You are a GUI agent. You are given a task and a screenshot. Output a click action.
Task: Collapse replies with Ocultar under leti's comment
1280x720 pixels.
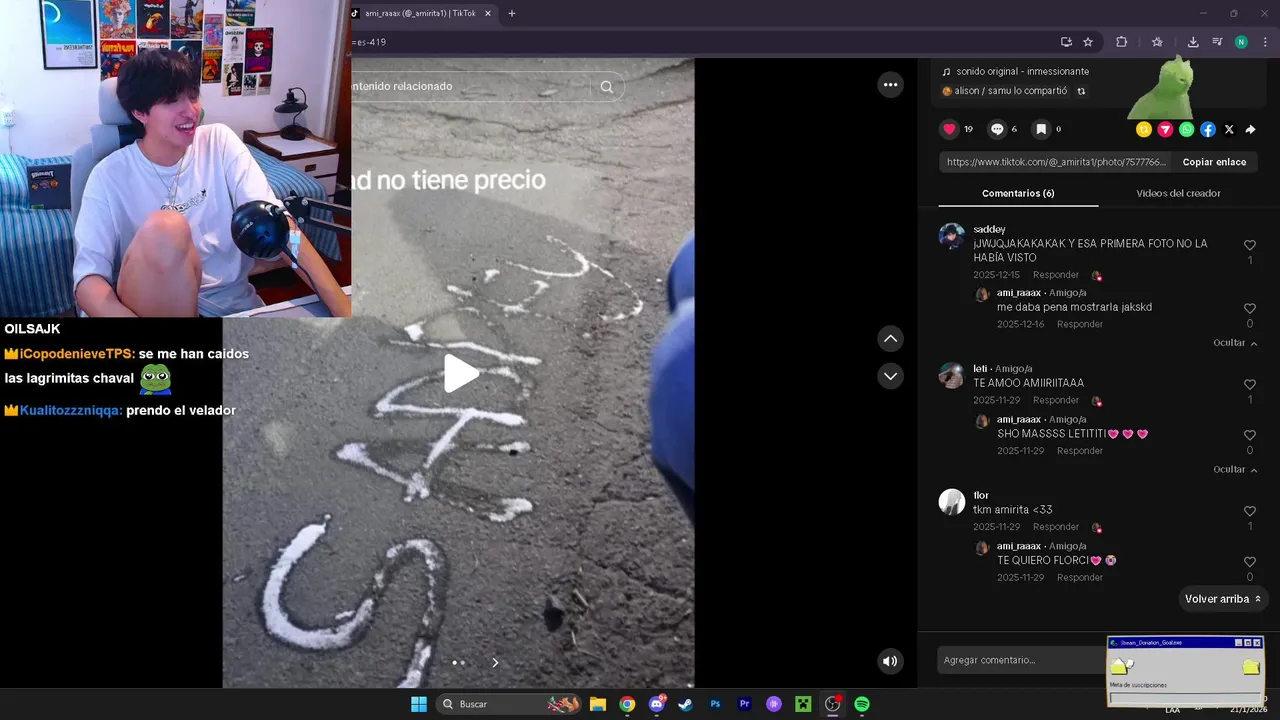(x=1235, y=469)
